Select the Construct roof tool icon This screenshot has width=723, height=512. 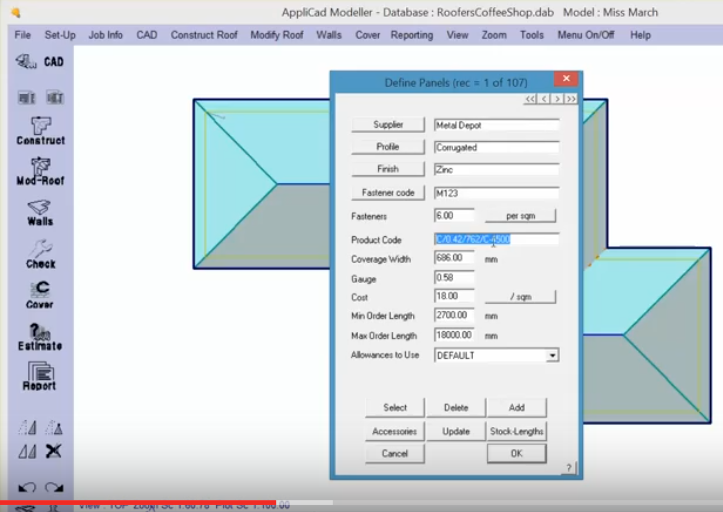pos(40,129)
